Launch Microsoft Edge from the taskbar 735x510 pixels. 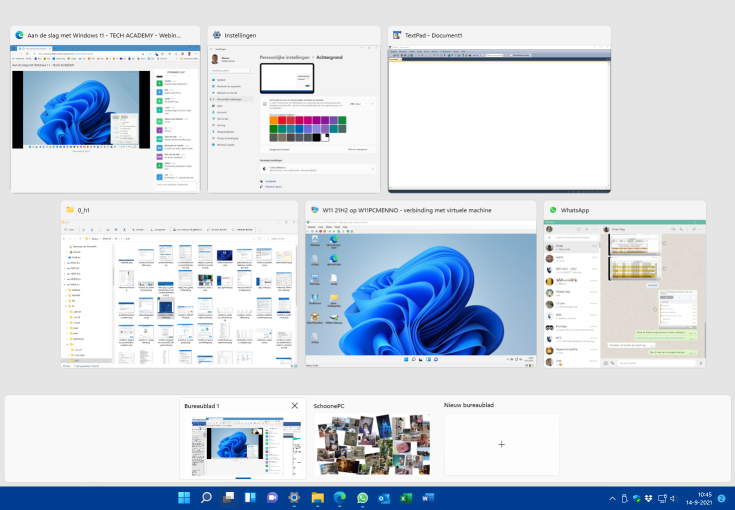340,498
